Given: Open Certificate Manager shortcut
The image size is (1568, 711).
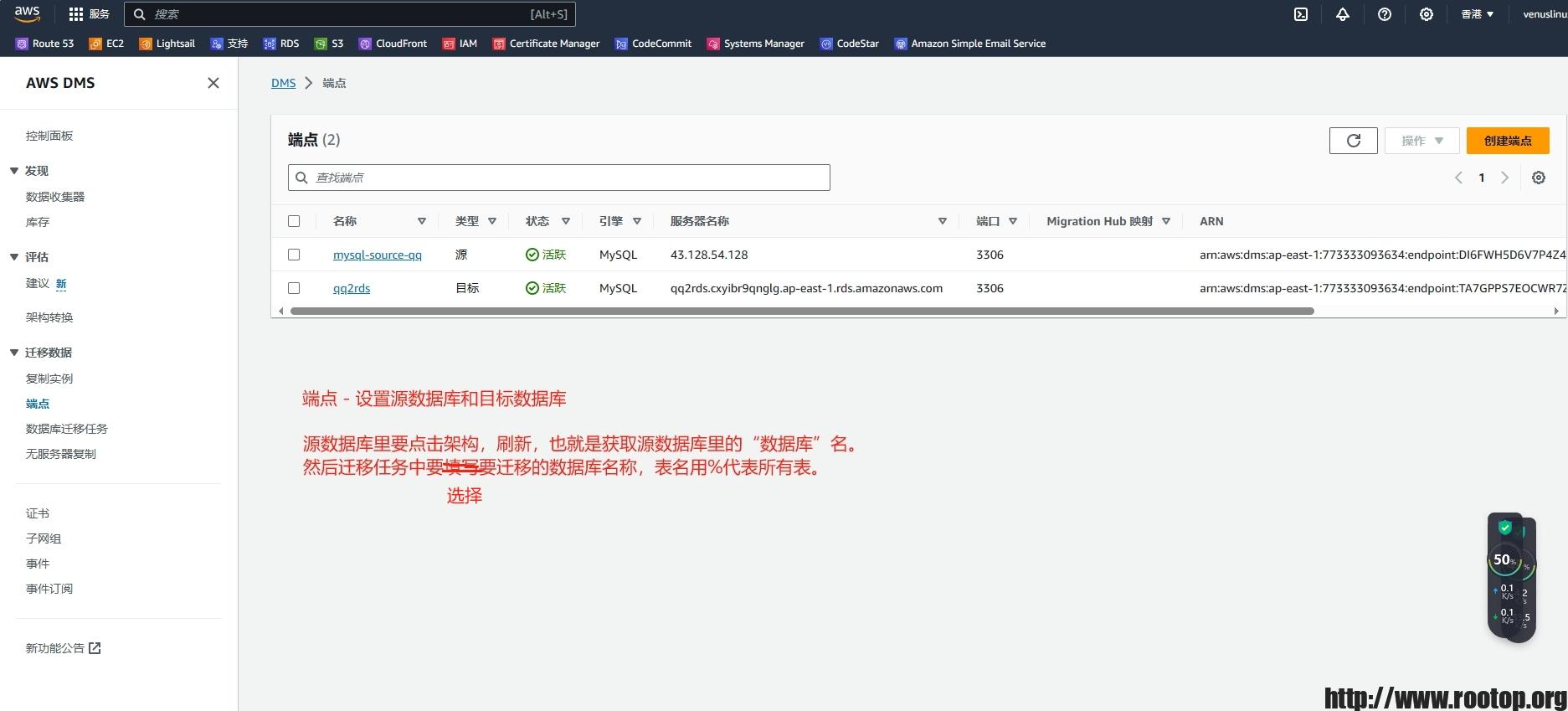Looking at the screenshot, I should click(547, 44).
